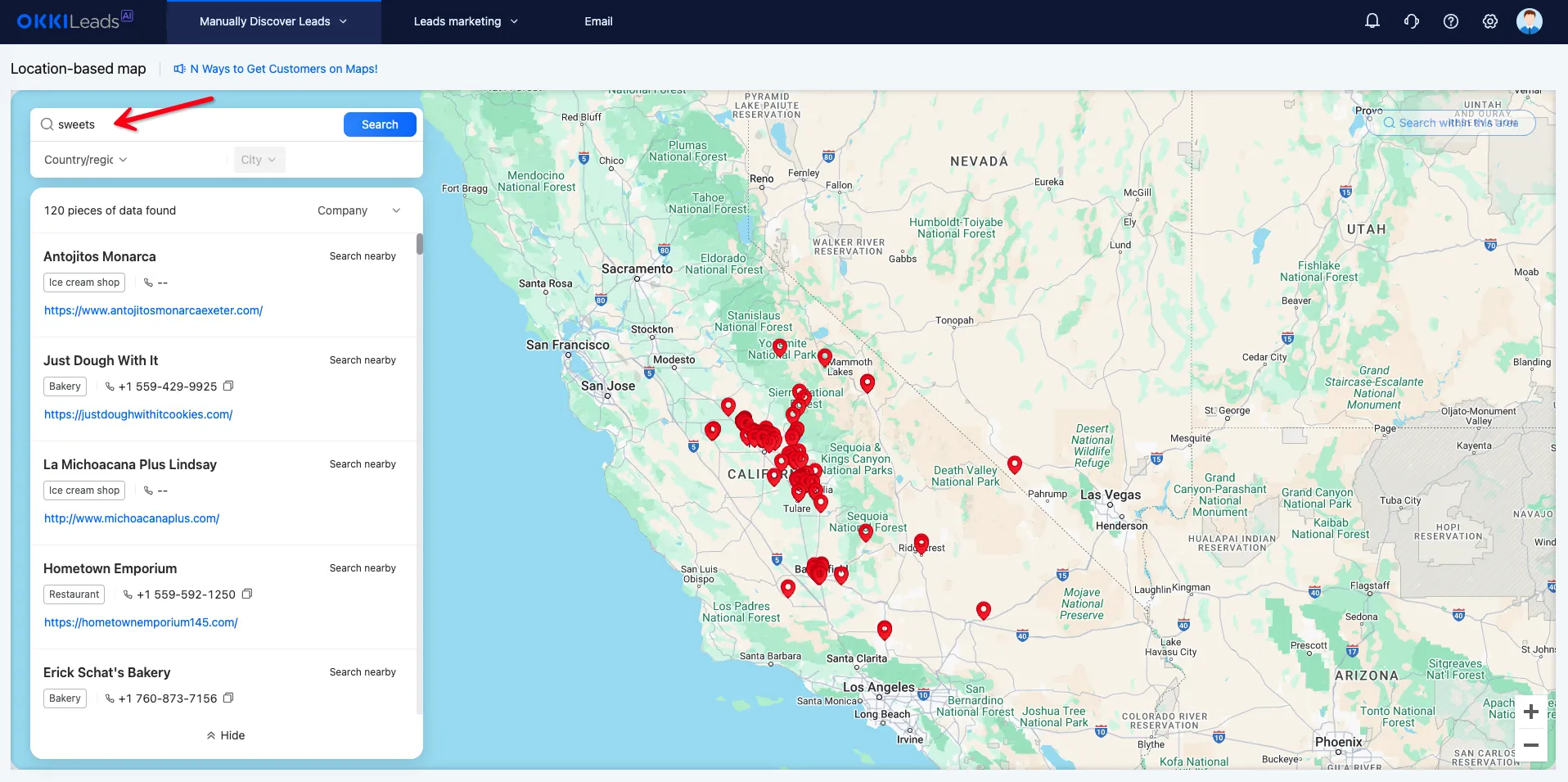Search nearby La Michoacana Plus Lindsay
This screenshot has height=782, width=1568.
(363, 464)
